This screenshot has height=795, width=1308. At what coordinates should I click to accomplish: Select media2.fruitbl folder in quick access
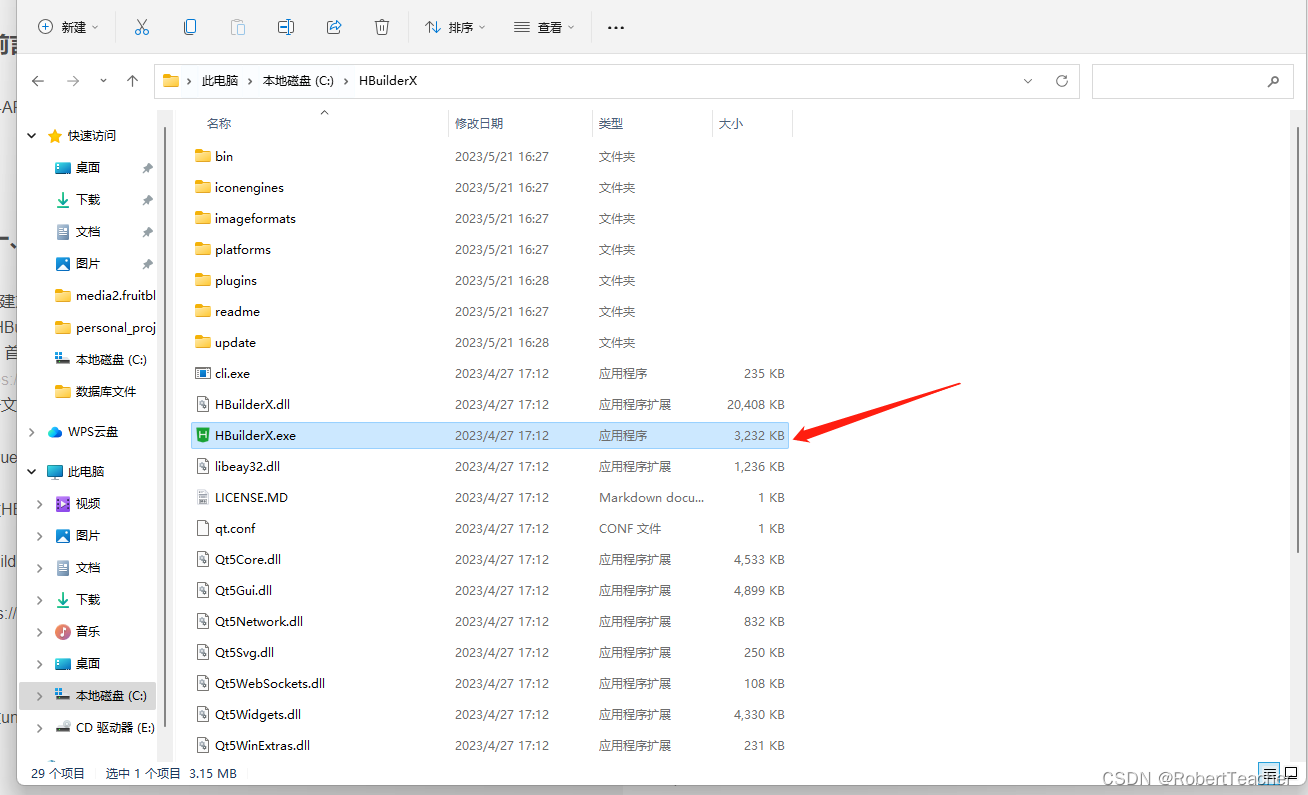click(106, 295)
